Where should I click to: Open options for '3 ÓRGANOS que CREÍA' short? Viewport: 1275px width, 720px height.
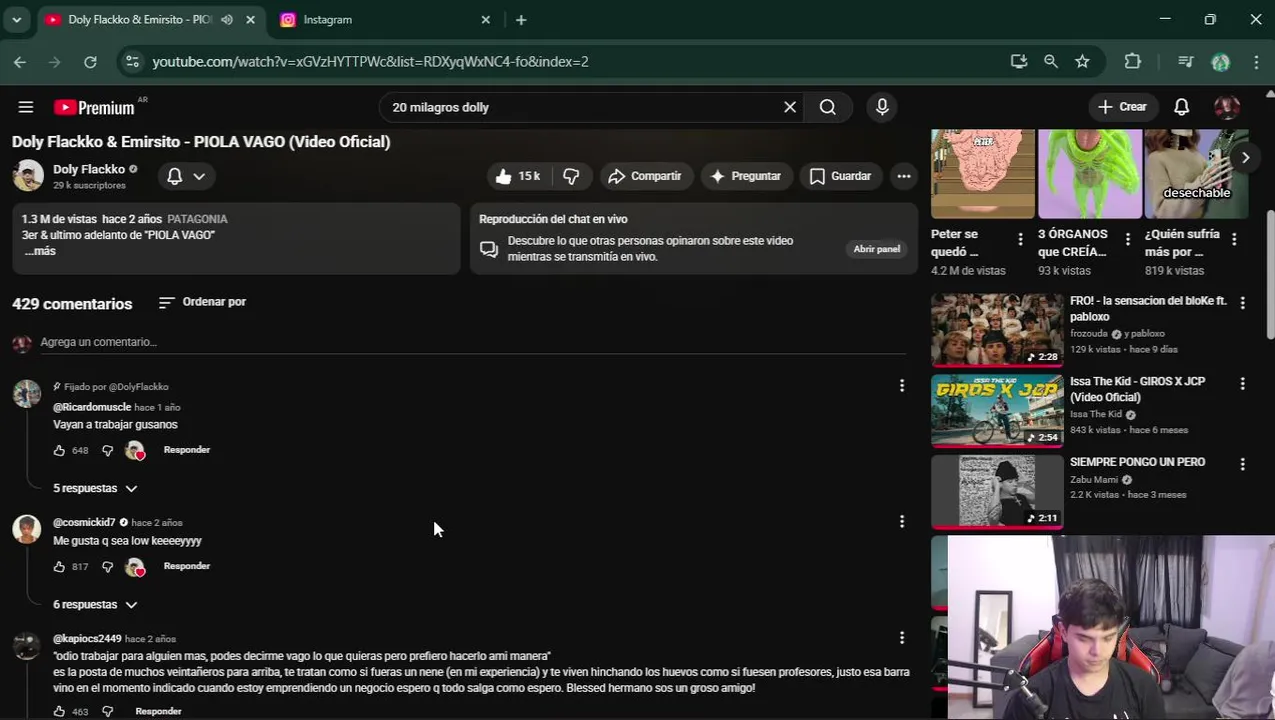tap(1127, 239)
